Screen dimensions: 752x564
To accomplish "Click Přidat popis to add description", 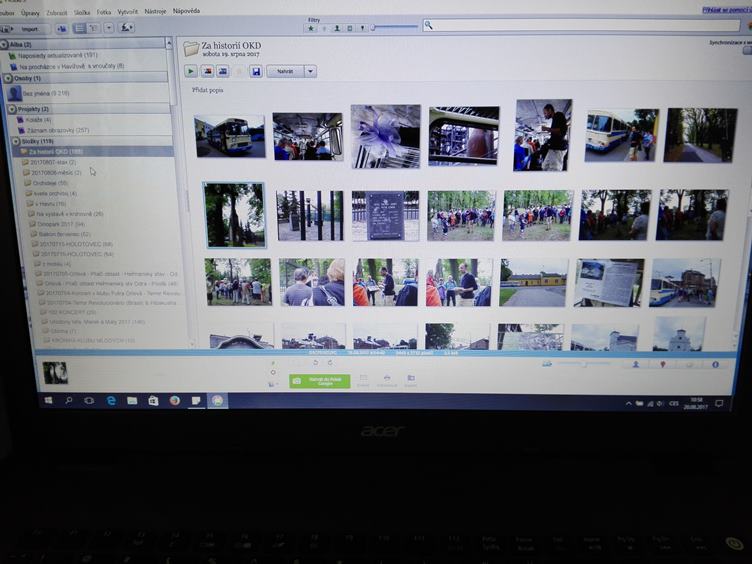I will click(208, 90).
